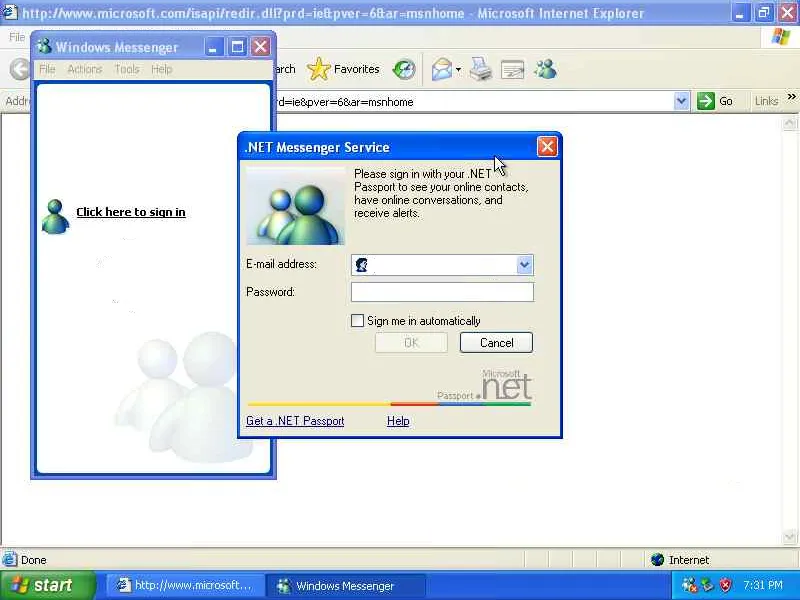Open the address bar history dropdown

click(681, 101)
